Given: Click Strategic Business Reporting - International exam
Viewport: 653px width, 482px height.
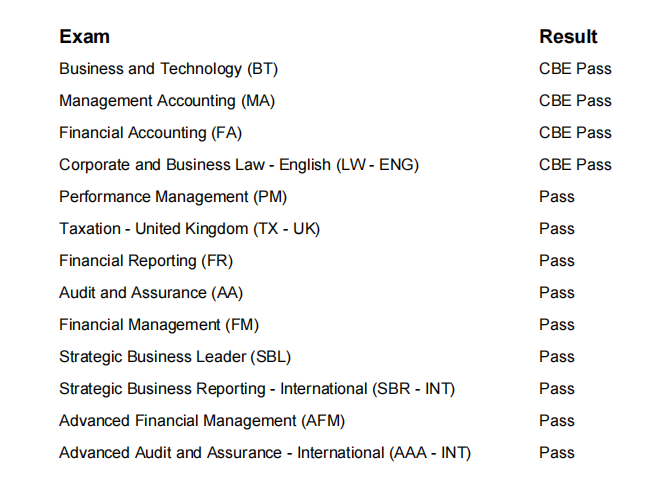Looking at the screenshot, I should pyautogui.click(x=257, y=389).
